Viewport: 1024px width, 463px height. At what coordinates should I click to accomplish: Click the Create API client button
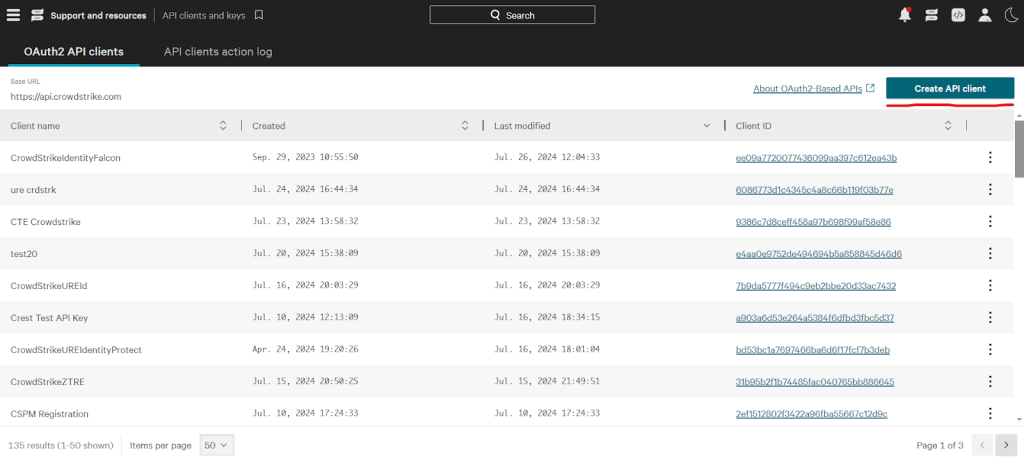(950, 88)
